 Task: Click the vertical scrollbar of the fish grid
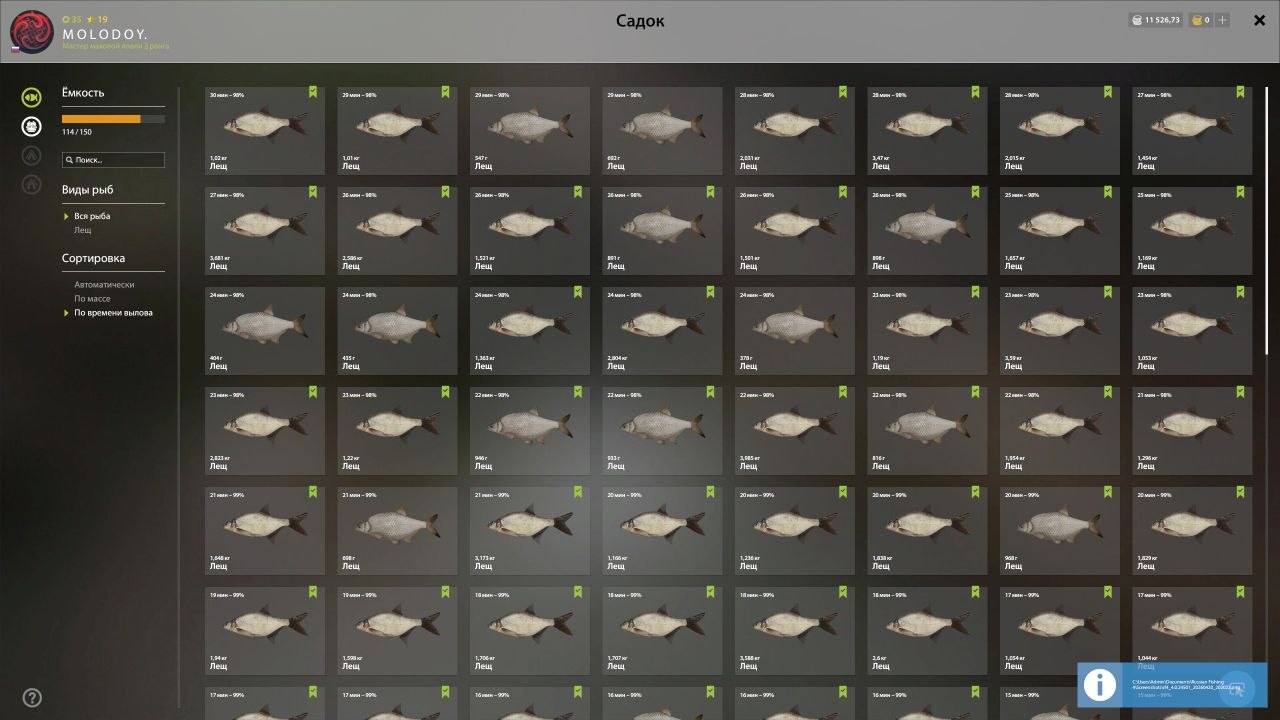1267,220
